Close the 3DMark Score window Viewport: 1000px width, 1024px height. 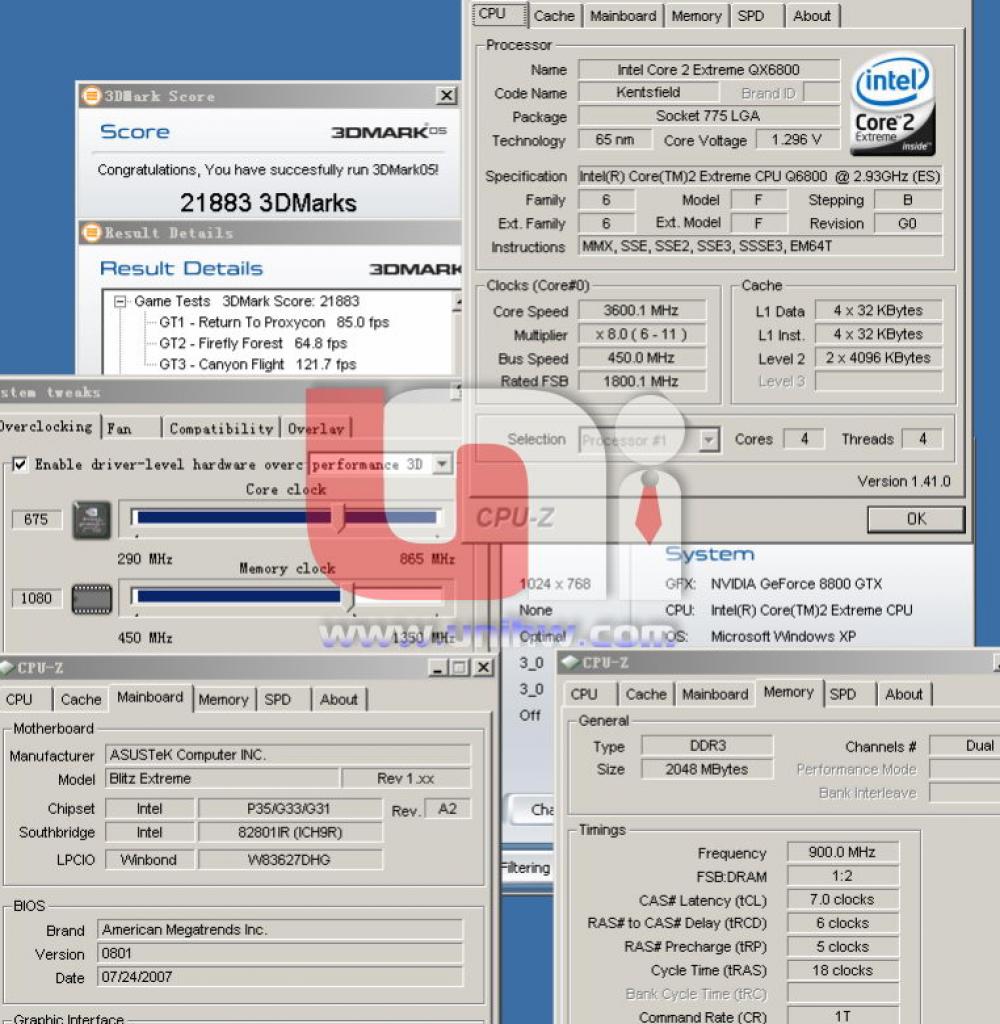pos(446,96)
